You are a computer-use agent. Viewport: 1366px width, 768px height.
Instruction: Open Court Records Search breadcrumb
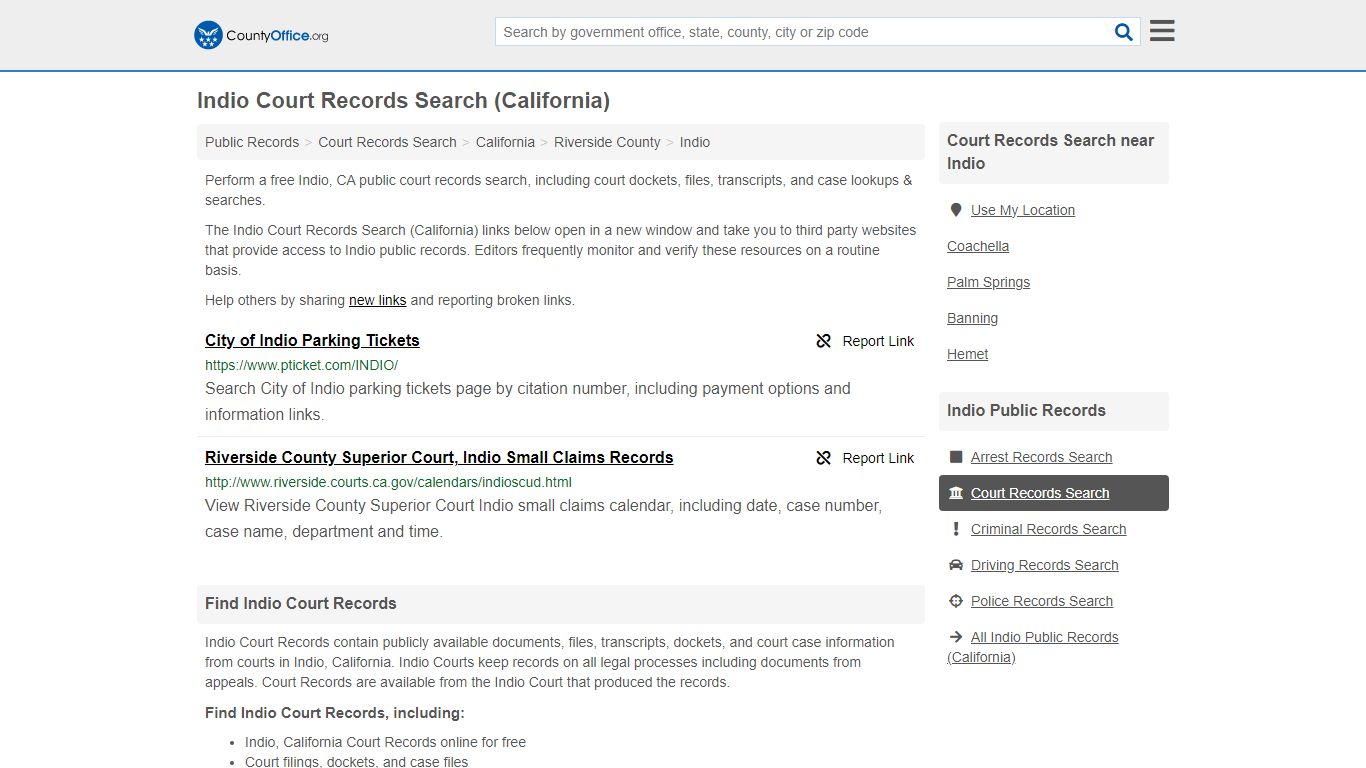[x=387, y=142]
